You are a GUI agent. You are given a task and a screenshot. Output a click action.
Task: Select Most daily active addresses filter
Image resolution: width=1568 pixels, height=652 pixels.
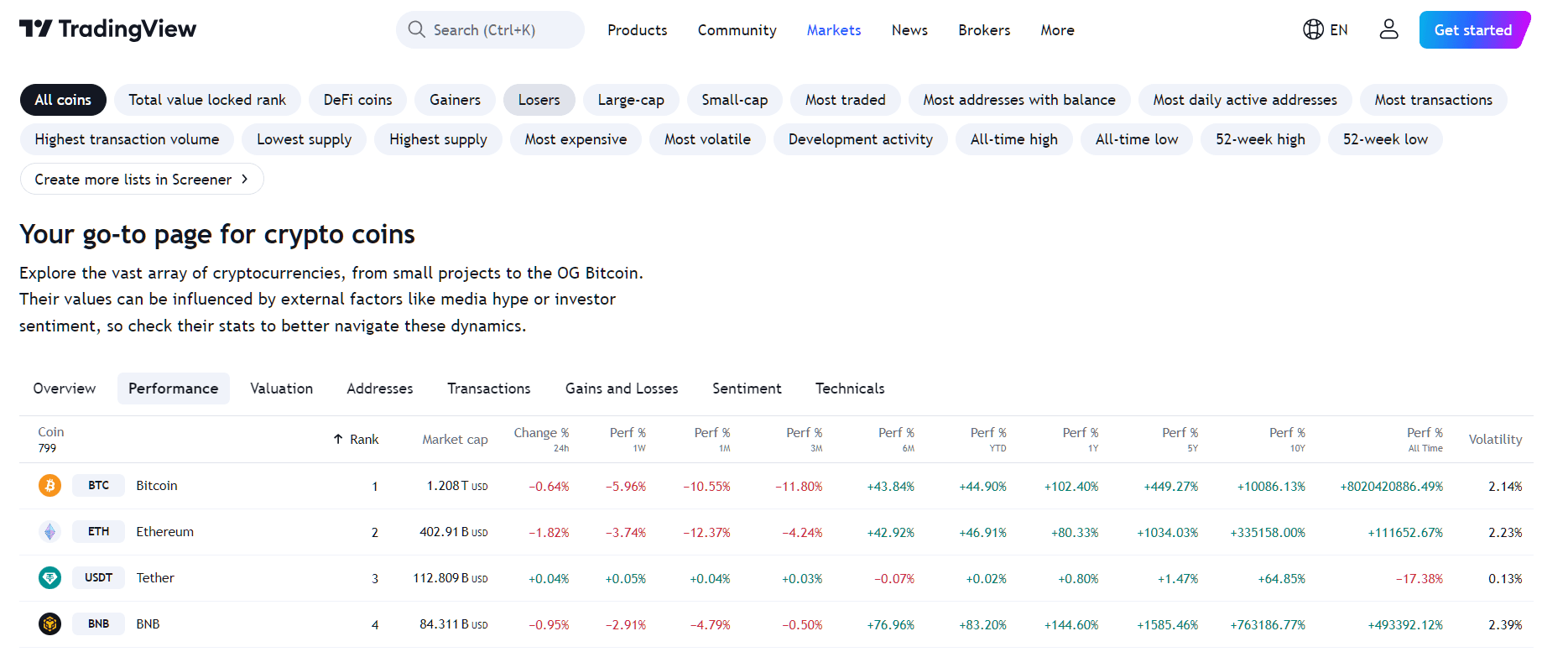[x=1245, y=100]
